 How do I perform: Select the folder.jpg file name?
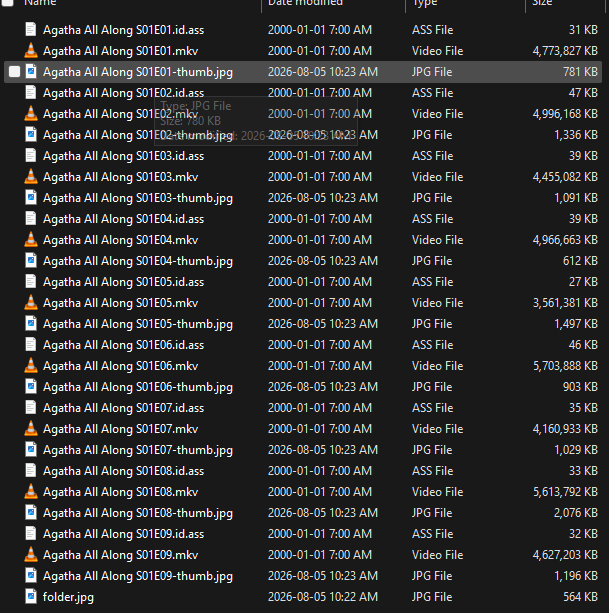68,597
